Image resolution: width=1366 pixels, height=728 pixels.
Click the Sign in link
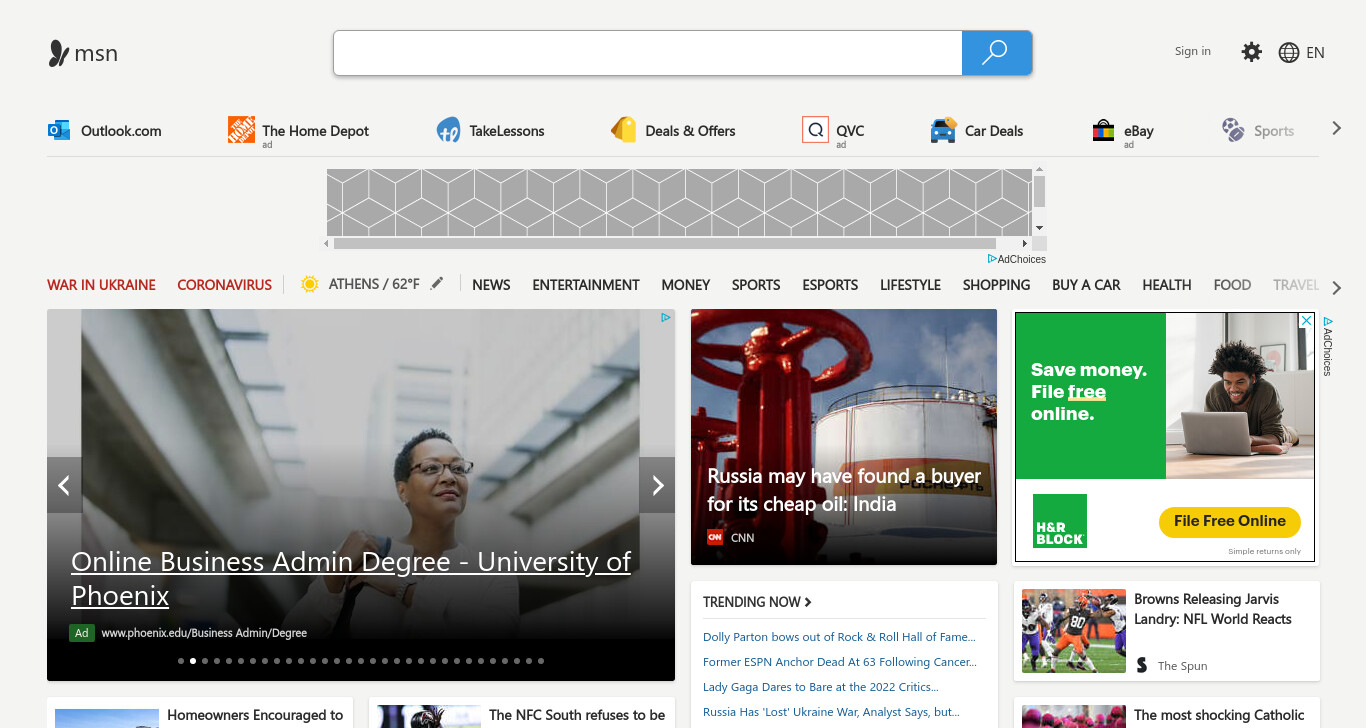tap(1193, 51)
